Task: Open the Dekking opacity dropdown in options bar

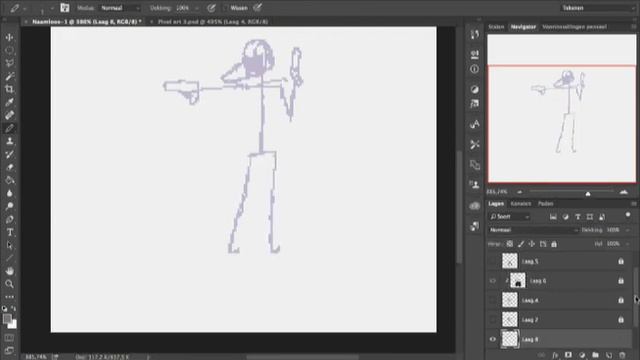Action: click(x=197, y=8)
